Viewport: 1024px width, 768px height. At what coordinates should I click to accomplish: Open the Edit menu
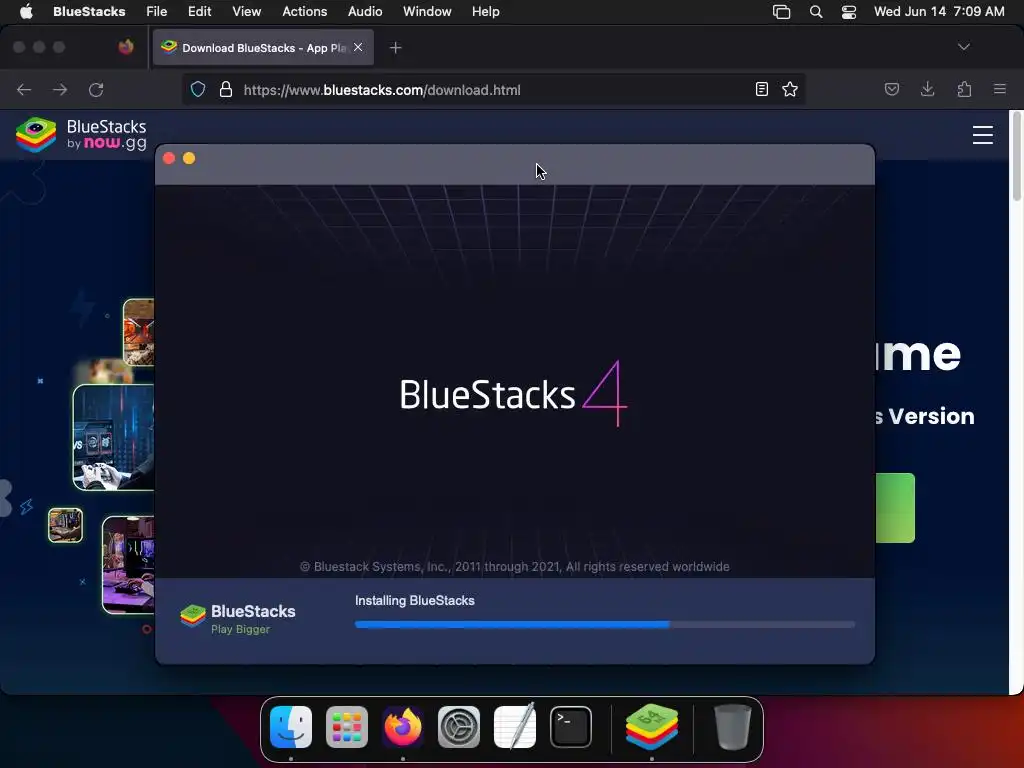(199, 11)
